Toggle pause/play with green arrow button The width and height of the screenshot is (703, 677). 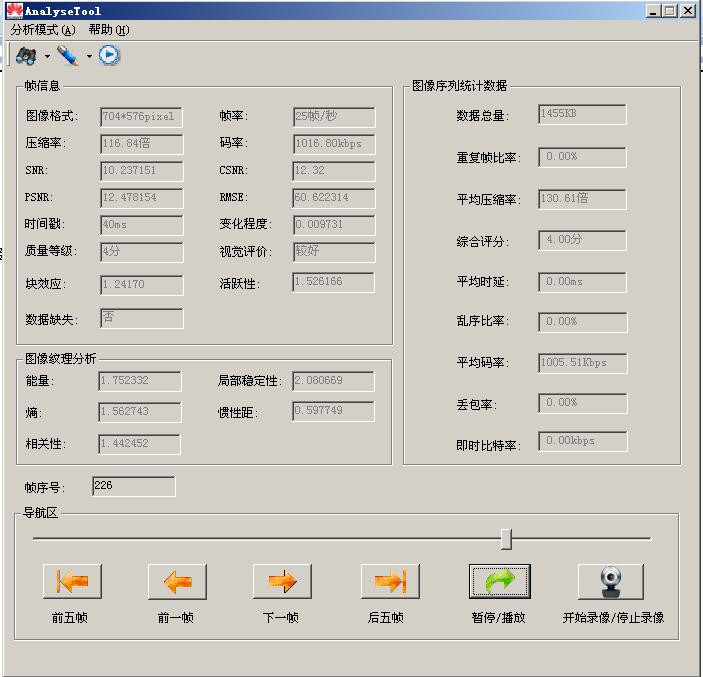coord(499,581)
